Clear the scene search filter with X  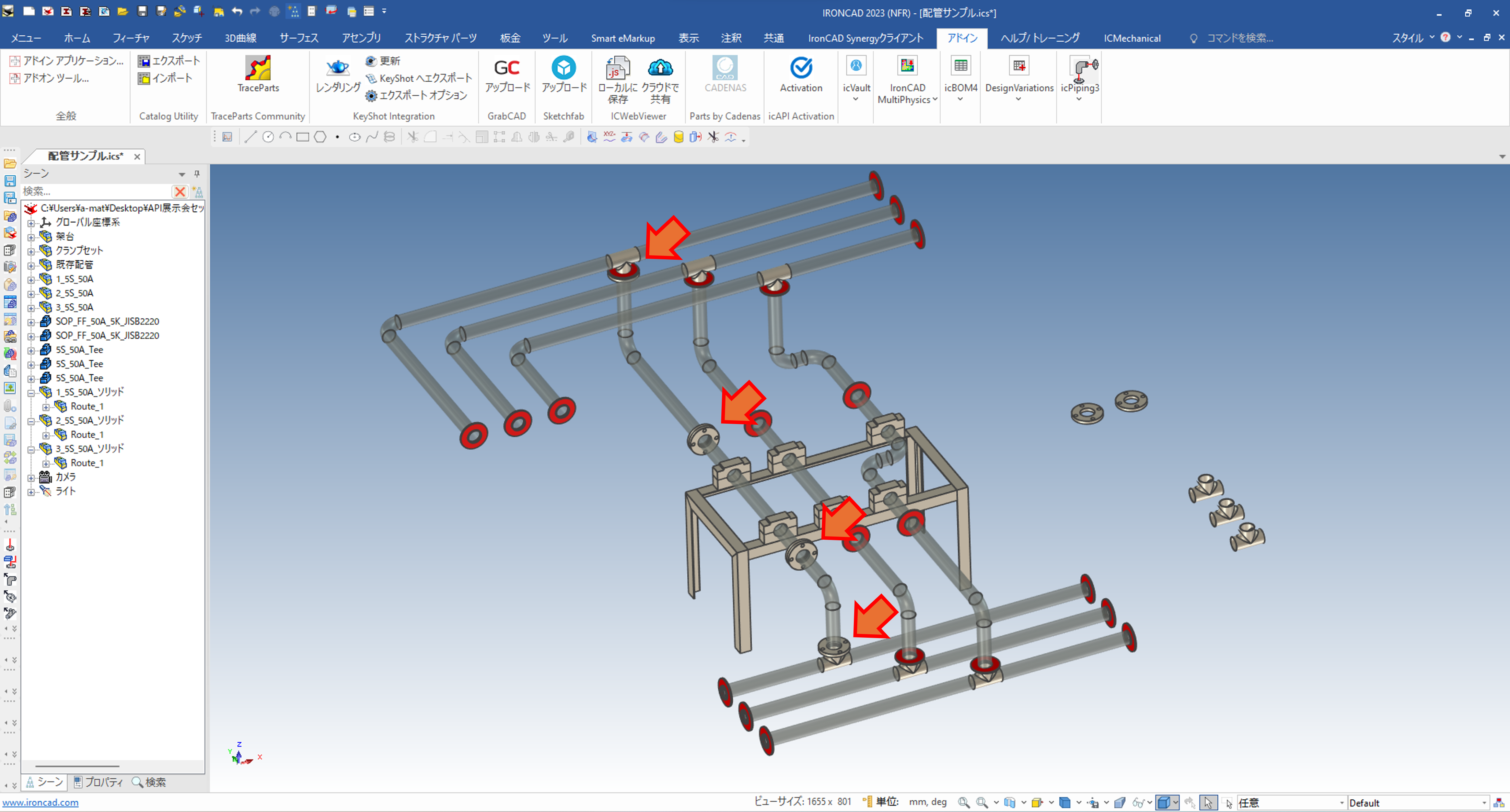[179, 191]
